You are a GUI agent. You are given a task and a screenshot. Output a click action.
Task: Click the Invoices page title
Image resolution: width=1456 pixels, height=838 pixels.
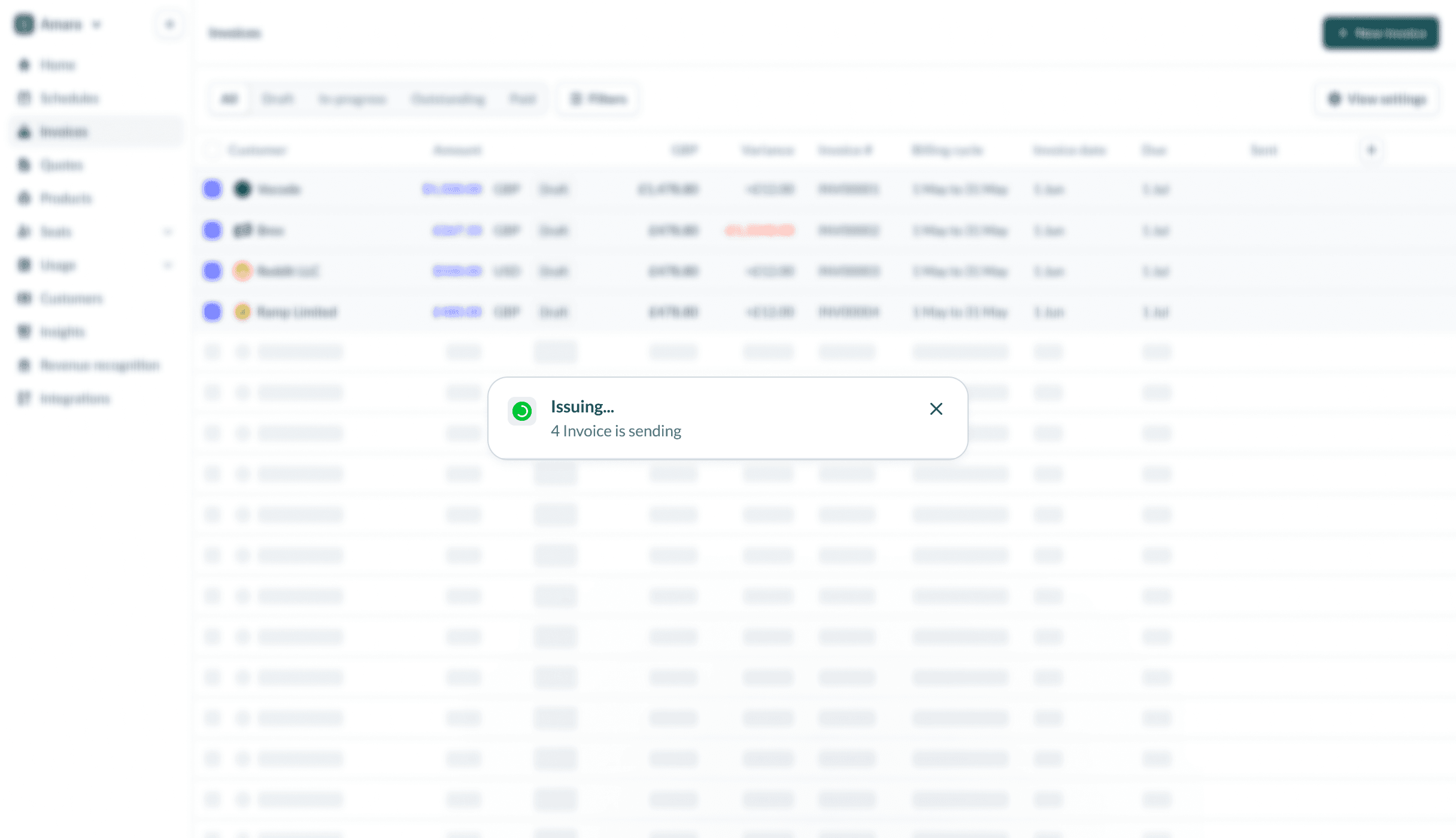[235, 33]
